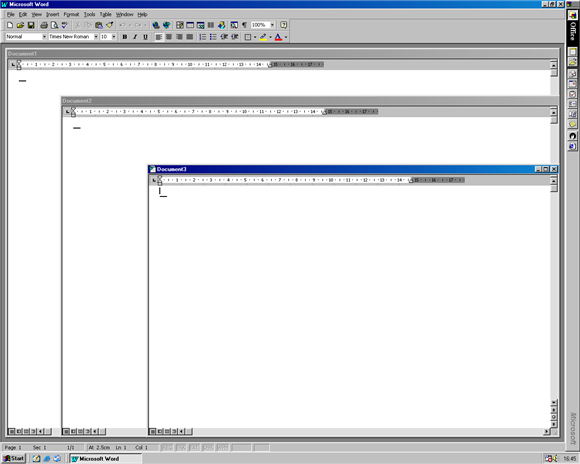Open the Format menu
This screenshot has width=580, height=464.
coord(71,14)
